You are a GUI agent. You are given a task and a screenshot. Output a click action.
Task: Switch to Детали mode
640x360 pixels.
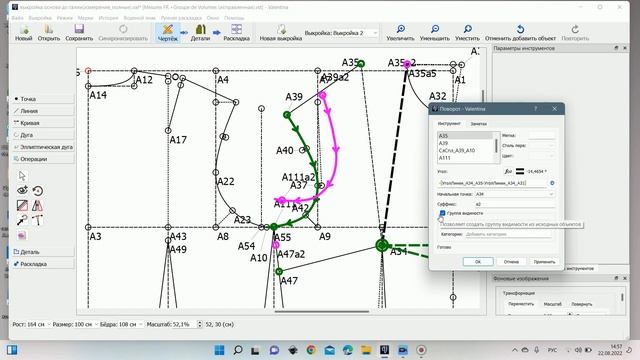pos(200,32)
